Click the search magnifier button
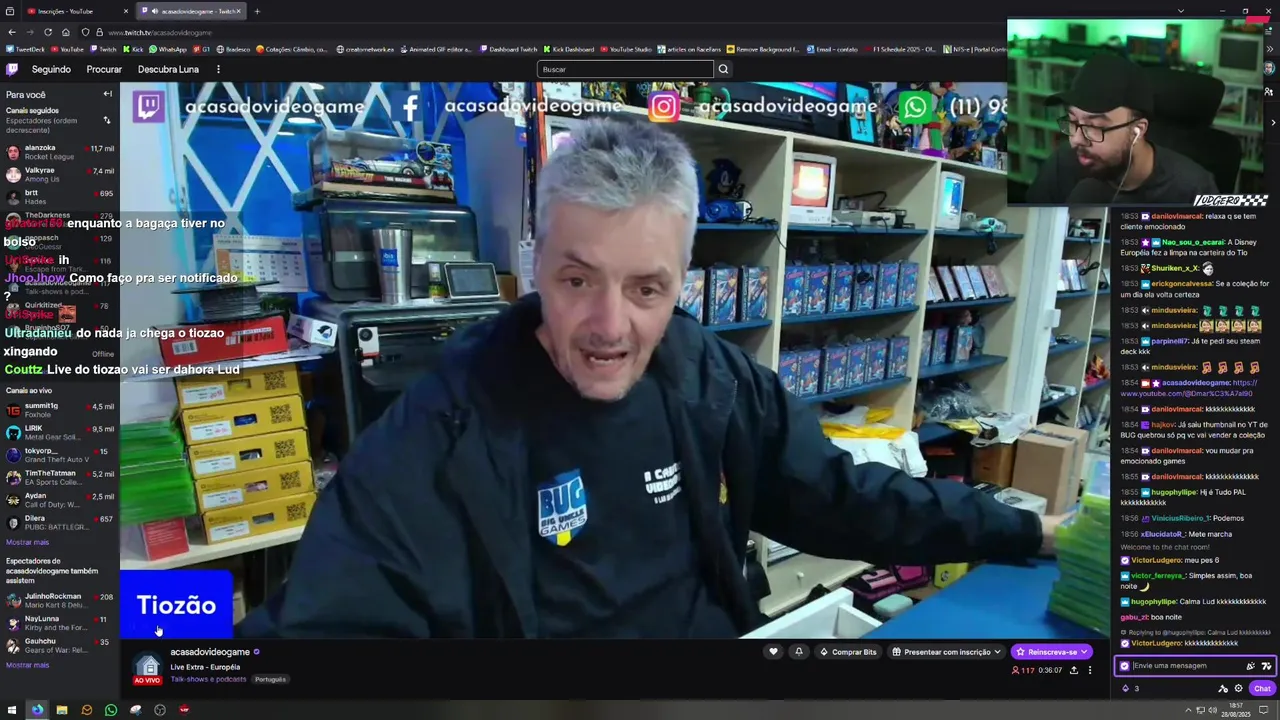Screen dimensions: 1280x720 click(723, 69)
